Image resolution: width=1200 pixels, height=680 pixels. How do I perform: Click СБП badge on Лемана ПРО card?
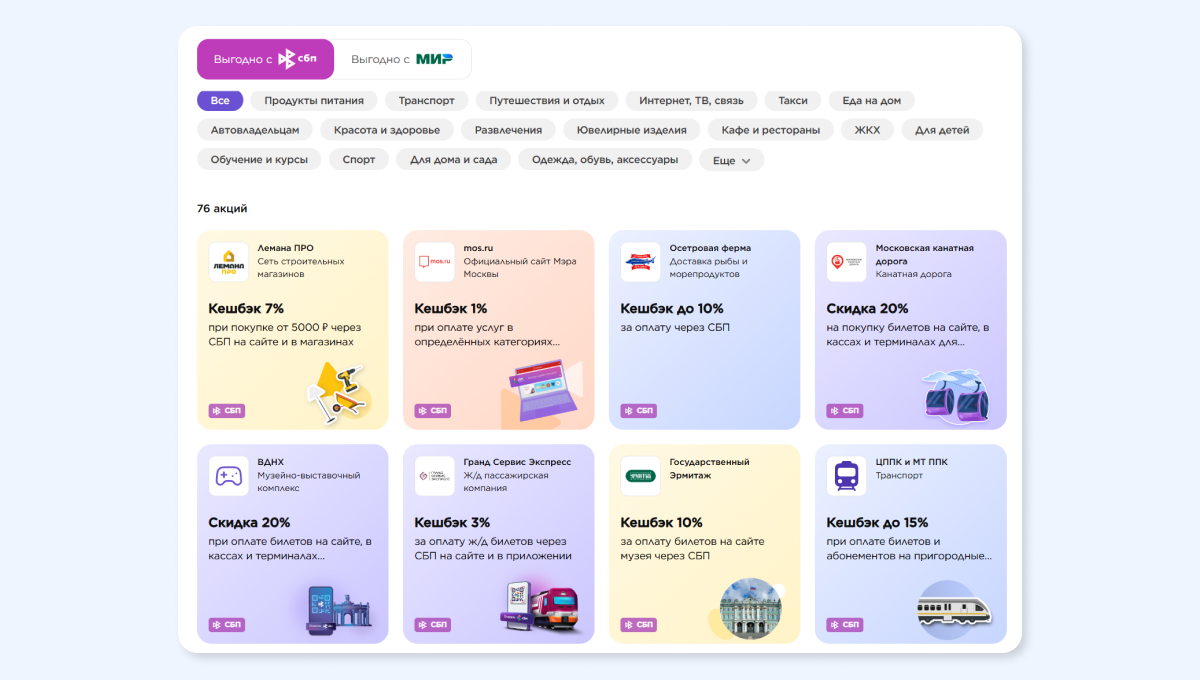pyautogui.click(x=227, y=411)
